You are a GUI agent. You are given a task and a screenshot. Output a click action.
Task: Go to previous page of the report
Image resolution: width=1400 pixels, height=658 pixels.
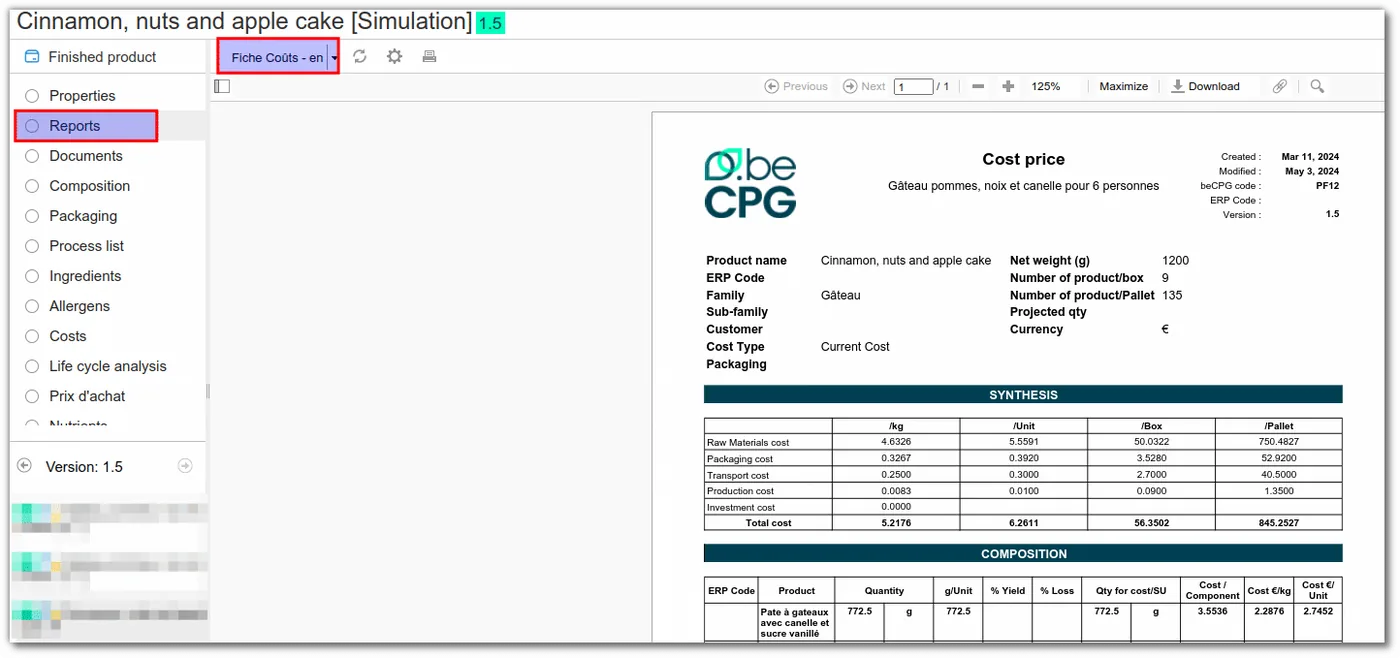coord(796,87)
